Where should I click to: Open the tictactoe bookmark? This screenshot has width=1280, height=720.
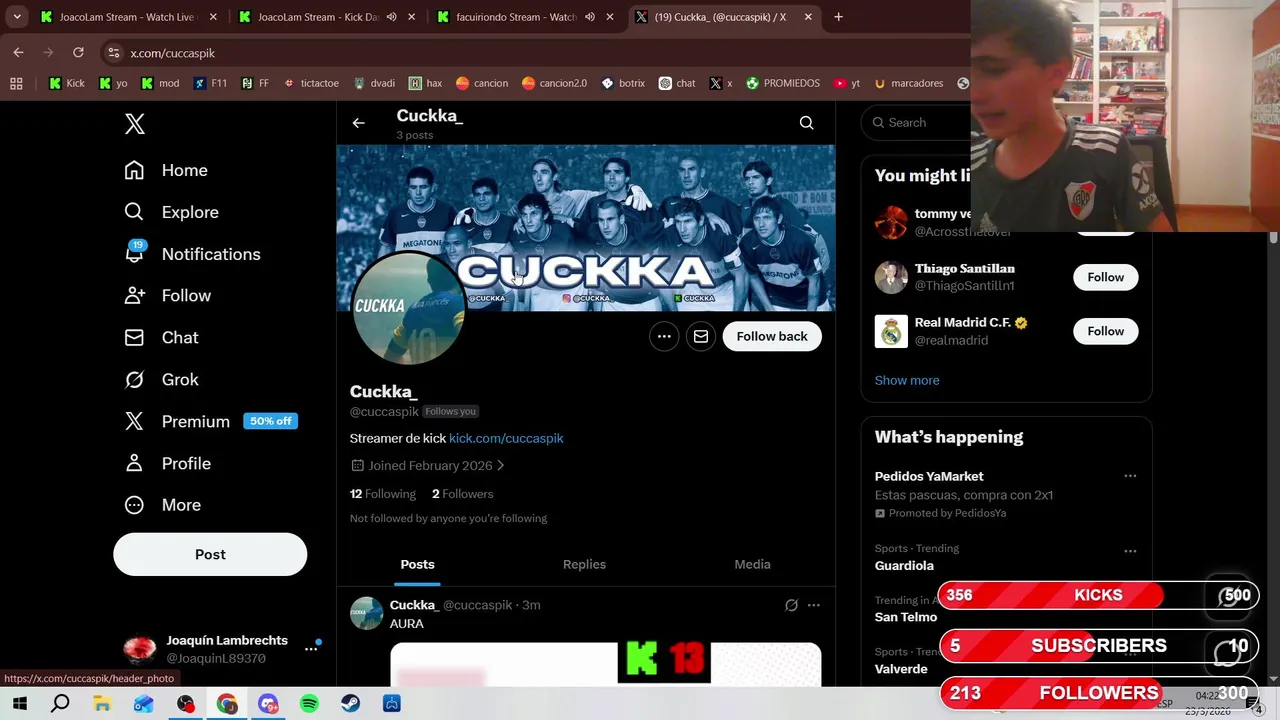pos(311,83)
